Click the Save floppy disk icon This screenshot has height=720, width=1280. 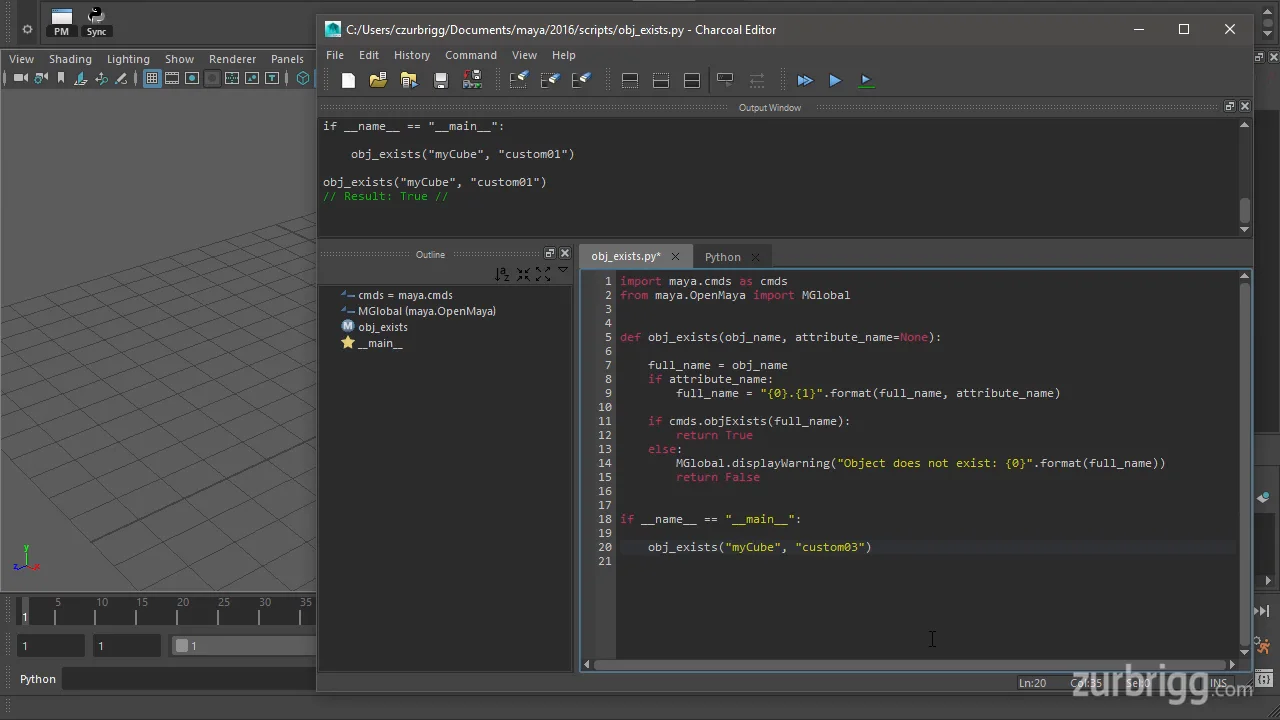(x=440, y=81)
